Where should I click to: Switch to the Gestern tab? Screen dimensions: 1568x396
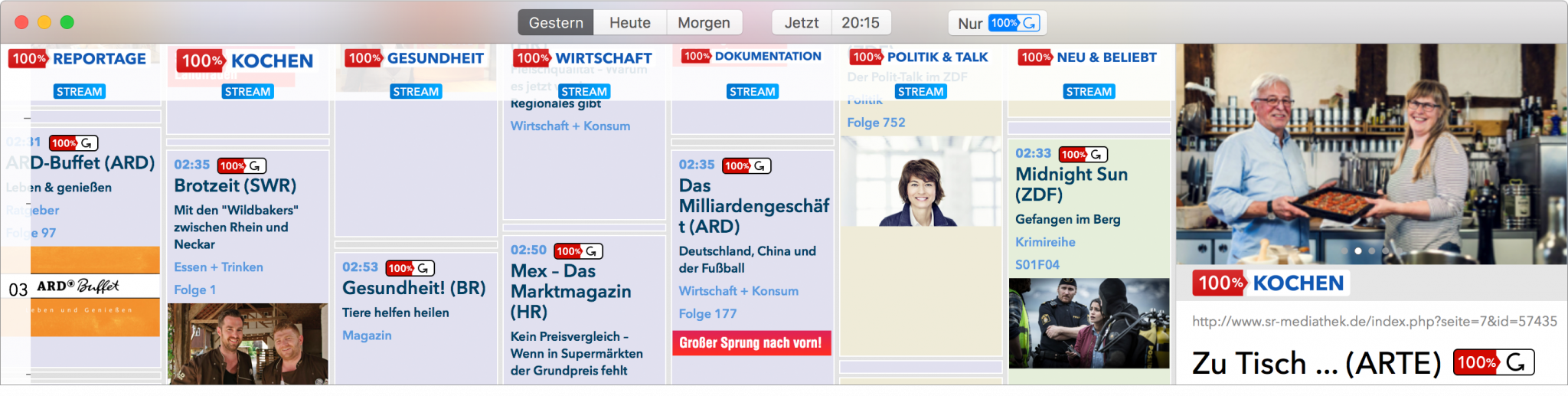point(556,23)
